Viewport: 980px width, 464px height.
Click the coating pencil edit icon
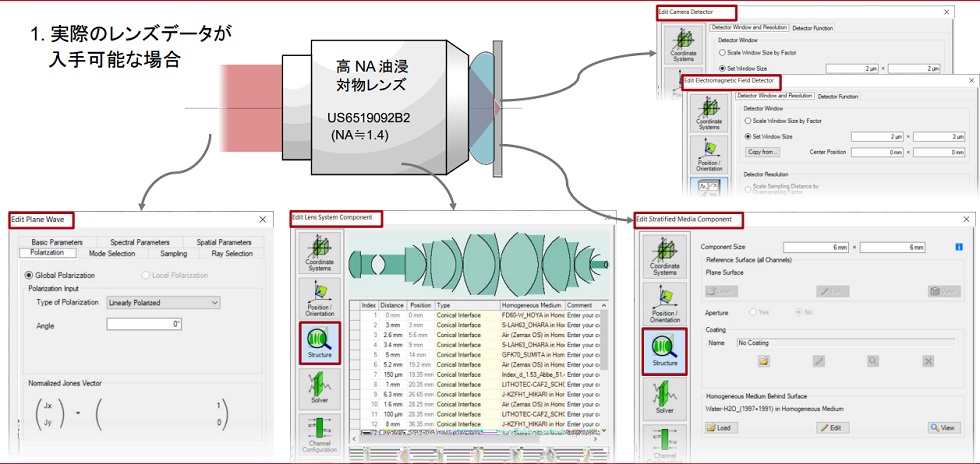point(818,361)
